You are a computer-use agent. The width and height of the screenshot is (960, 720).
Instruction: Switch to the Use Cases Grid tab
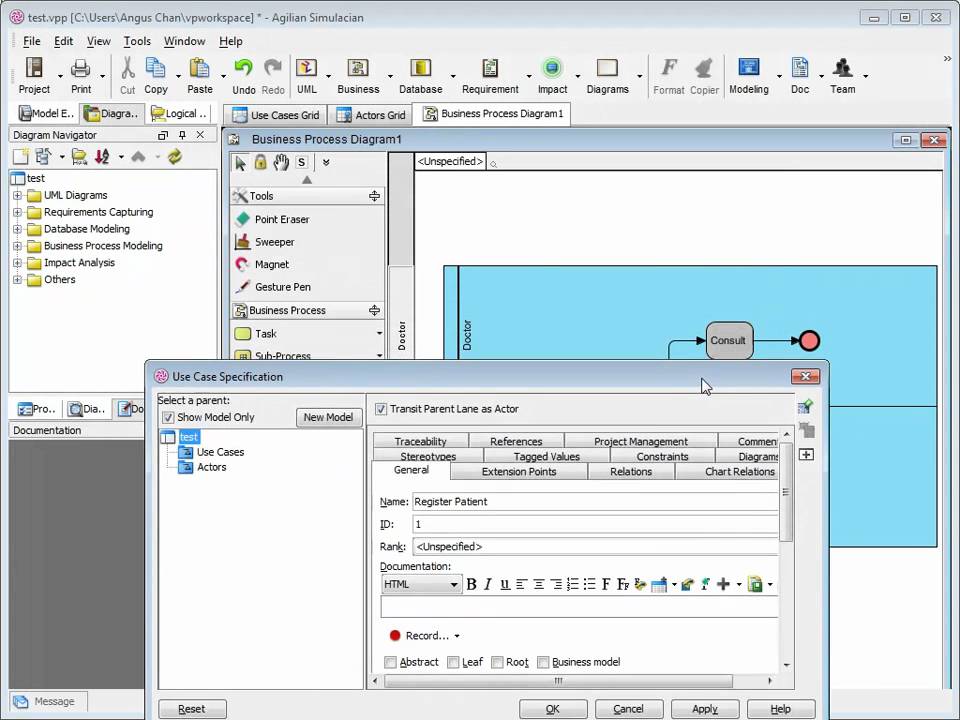pos(276,115)
